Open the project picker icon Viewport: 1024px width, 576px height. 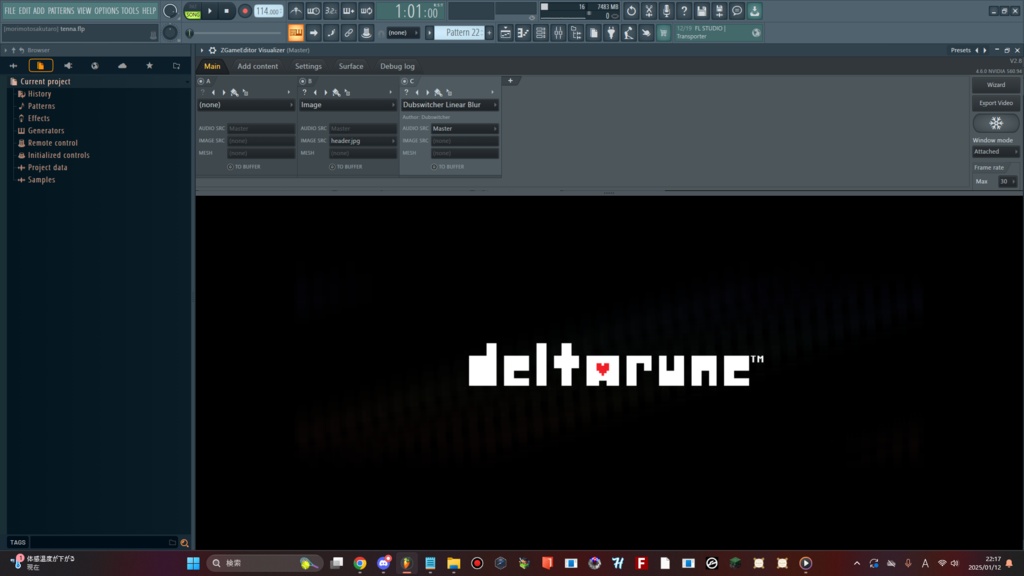point(594,33)
